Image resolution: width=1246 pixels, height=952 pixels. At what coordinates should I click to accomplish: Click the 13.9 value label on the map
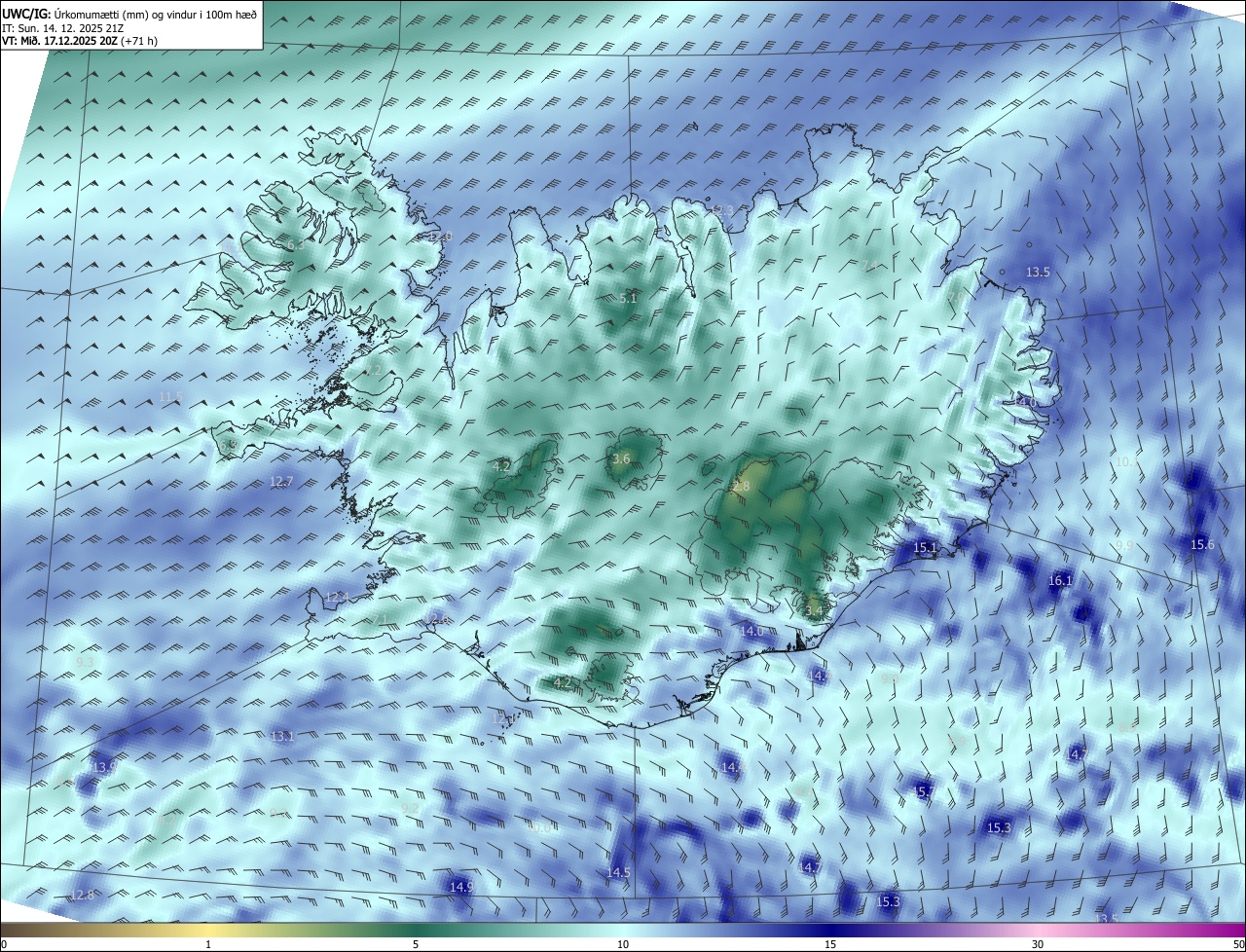104,767
